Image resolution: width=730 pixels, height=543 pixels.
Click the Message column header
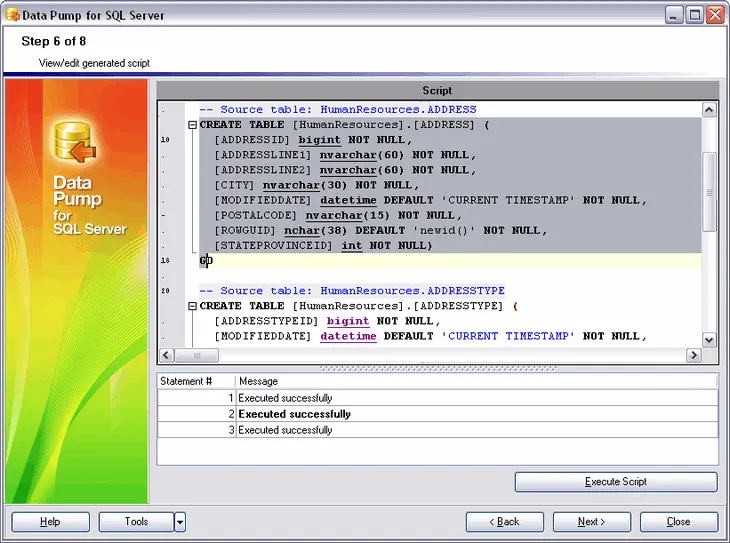pos(476,381)
